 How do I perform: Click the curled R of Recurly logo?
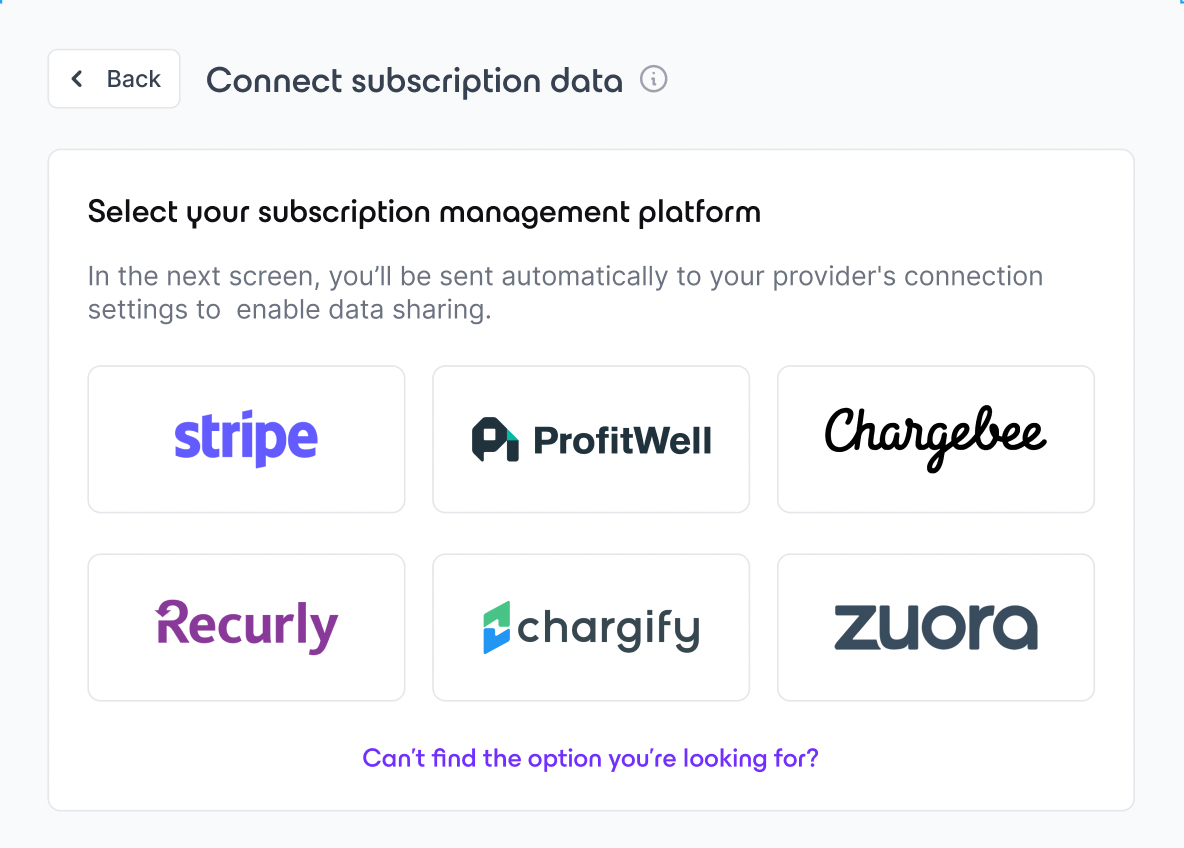pos(171,621)
